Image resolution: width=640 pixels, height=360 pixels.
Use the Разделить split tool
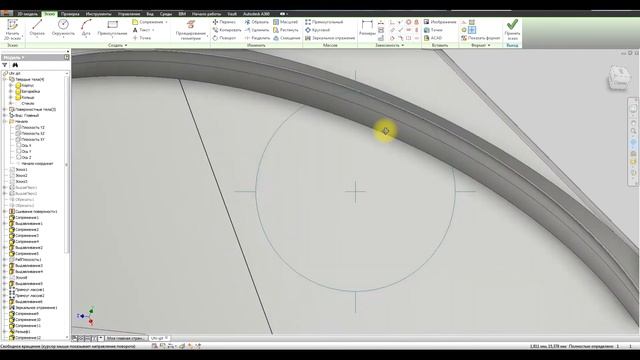[257, 38]
